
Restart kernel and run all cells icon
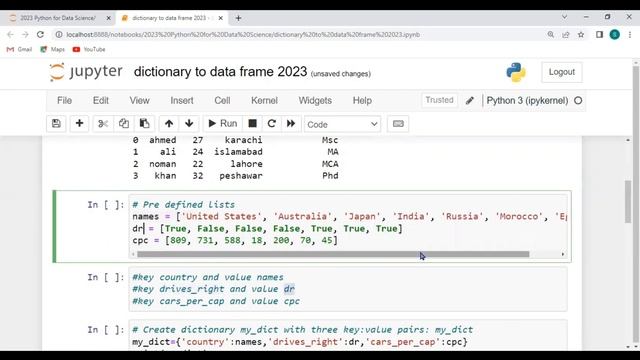(x=291, y=124)
